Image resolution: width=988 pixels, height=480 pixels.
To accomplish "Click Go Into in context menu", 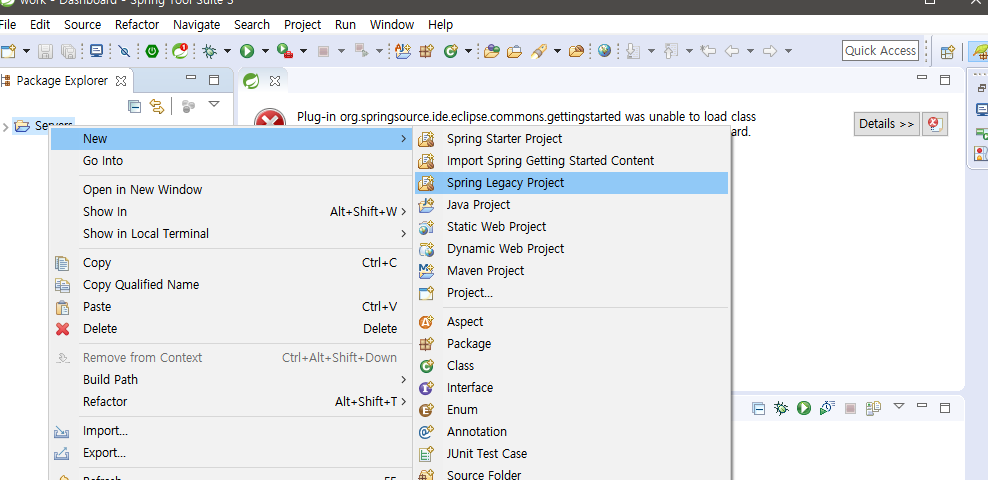I will tap(231, 161).
